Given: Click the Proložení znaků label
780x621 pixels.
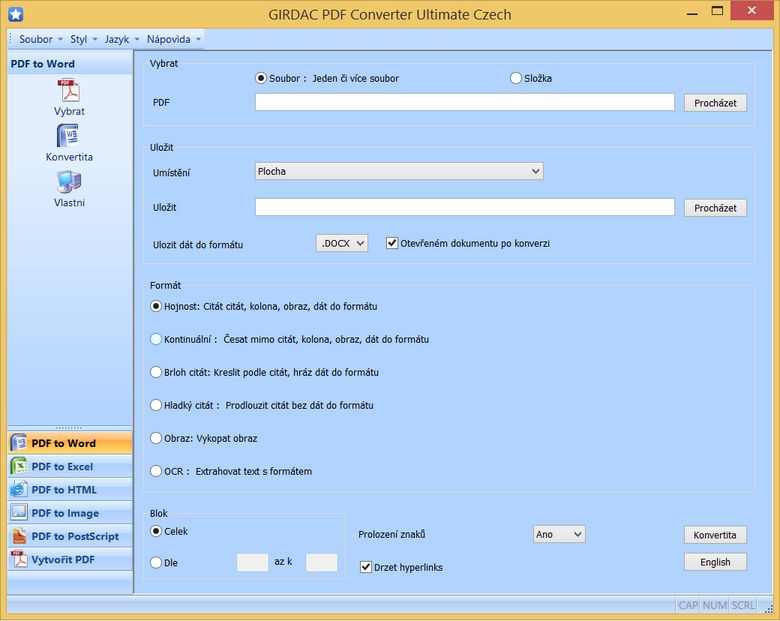Looking at the screenshot, I should coord(391,534).
